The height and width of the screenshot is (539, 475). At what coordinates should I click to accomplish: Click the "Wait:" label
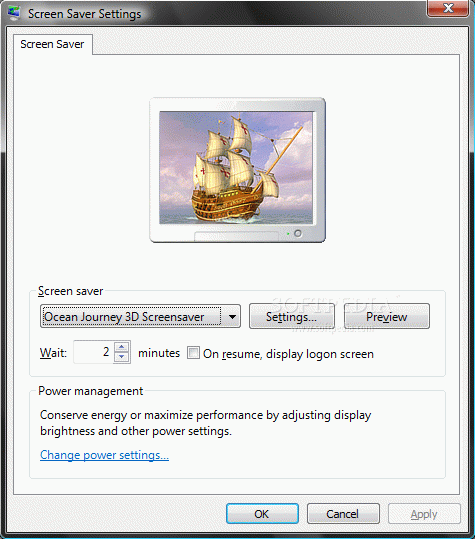click(53, 353)
